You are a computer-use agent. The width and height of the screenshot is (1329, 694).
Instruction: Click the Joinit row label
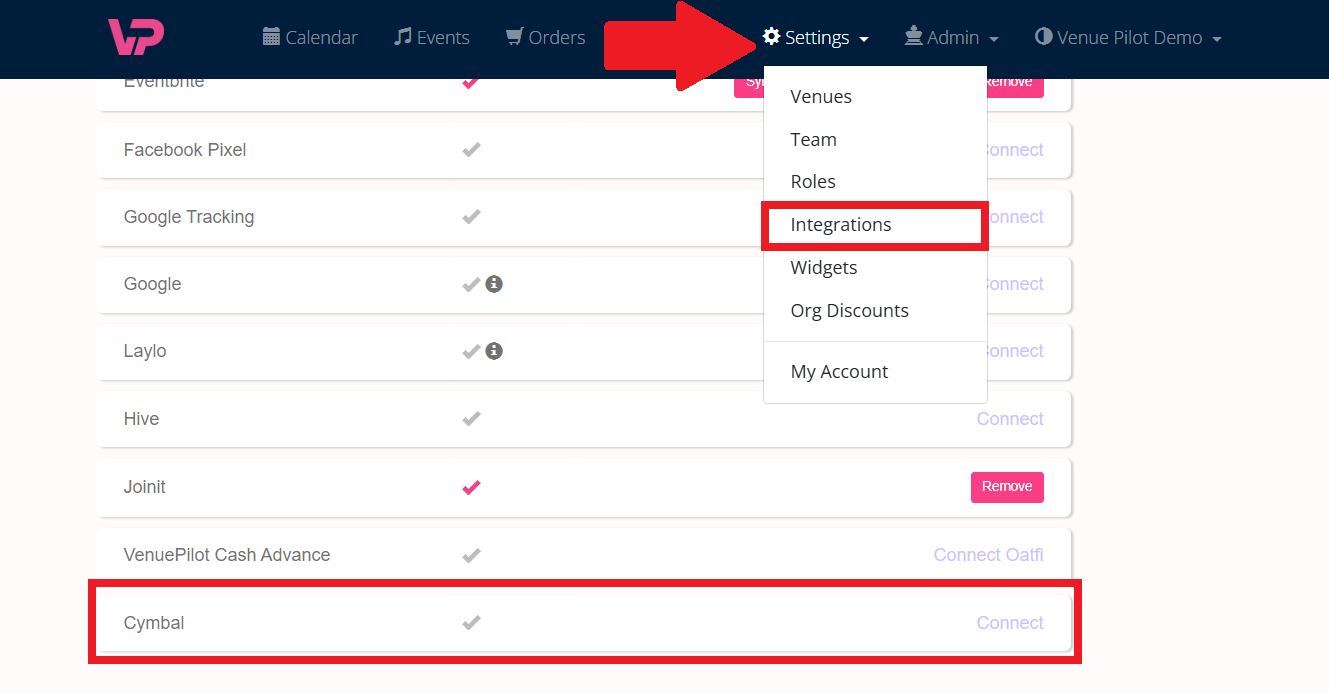coord(145,487)
